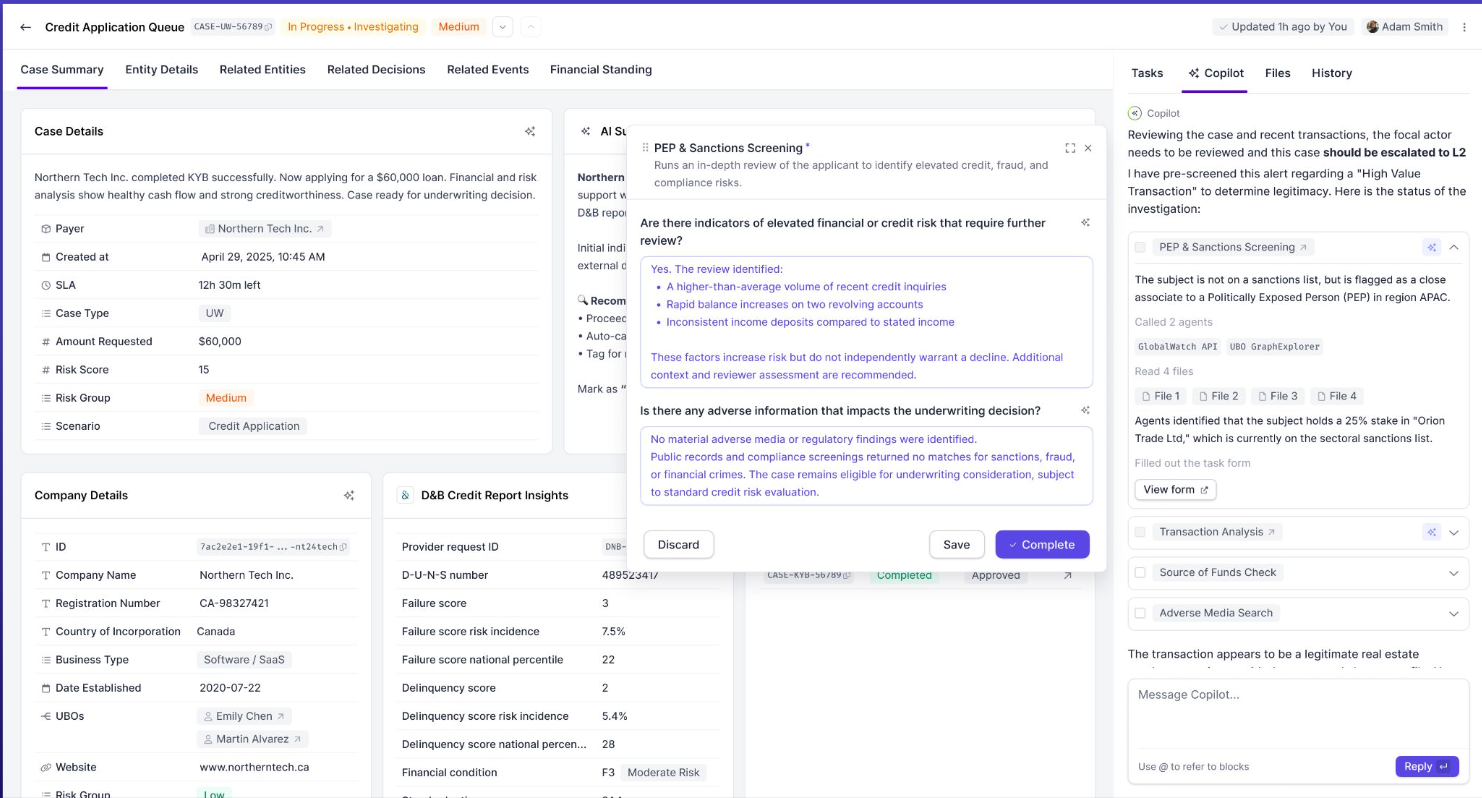Screen dimensions: 1482x798
Task: Check the Transaction Analysis task checkbox
Action: [1140, 532]
